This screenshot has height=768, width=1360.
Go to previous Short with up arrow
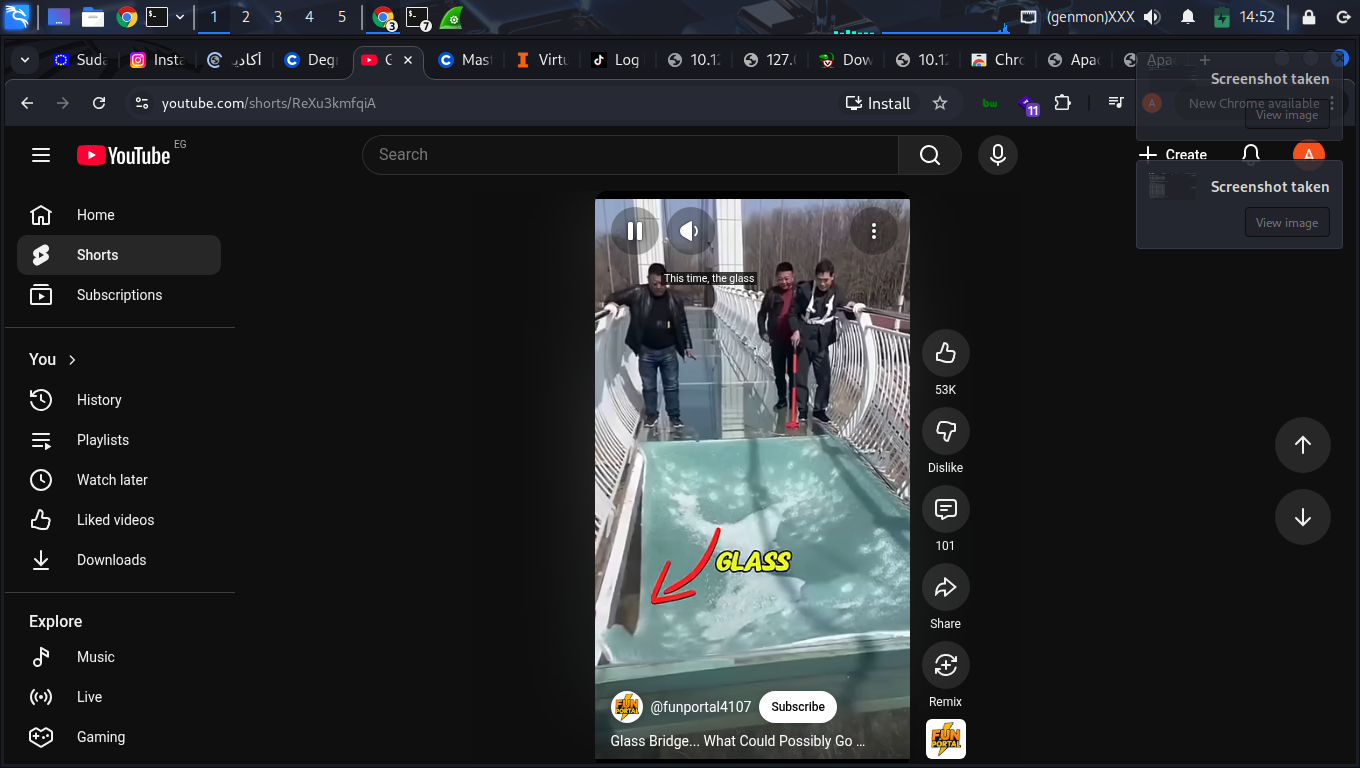pyautogui.click(x=1303, y=445)
